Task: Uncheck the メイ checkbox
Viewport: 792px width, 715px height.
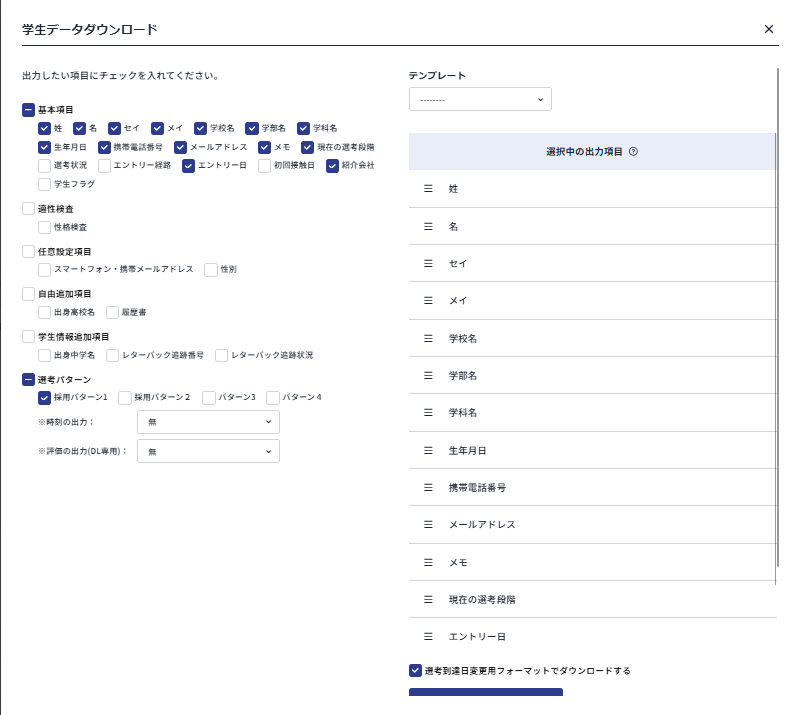Action: pyautogui.click(x=158, y=128)
